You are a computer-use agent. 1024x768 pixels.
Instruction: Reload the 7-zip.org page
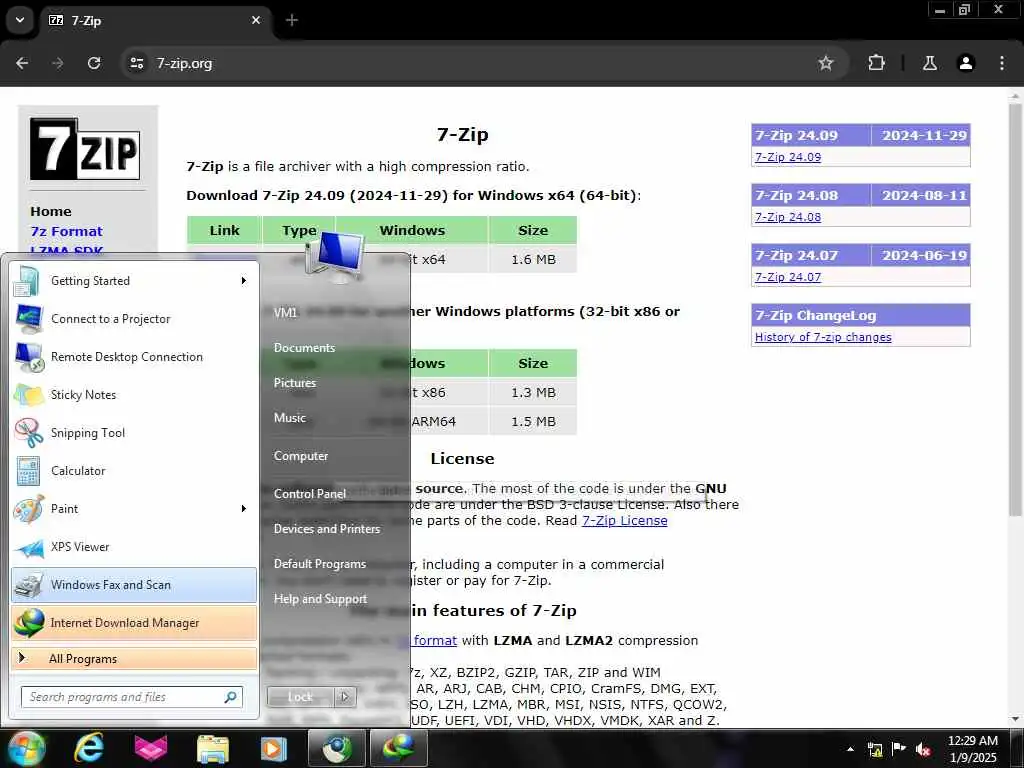94,63
